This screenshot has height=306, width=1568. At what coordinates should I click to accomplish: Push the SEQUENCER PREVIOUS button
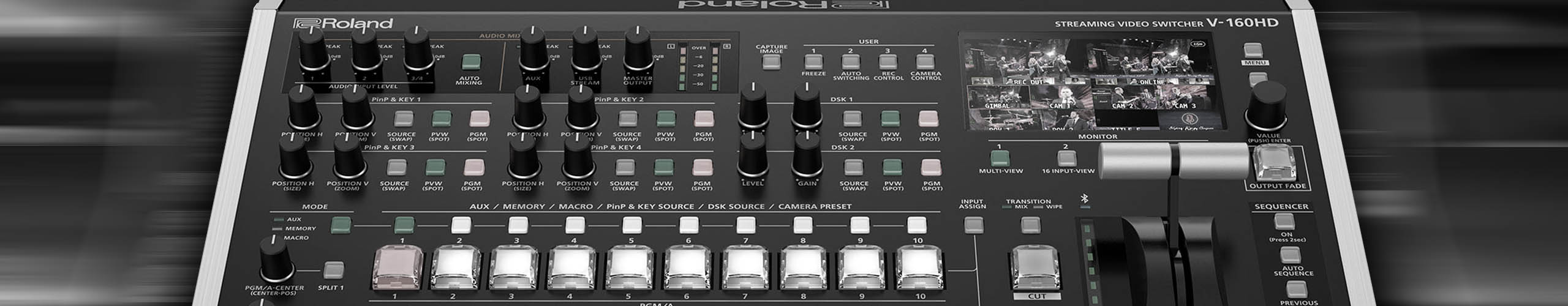pyautogui.click(x=1296, y=290)
